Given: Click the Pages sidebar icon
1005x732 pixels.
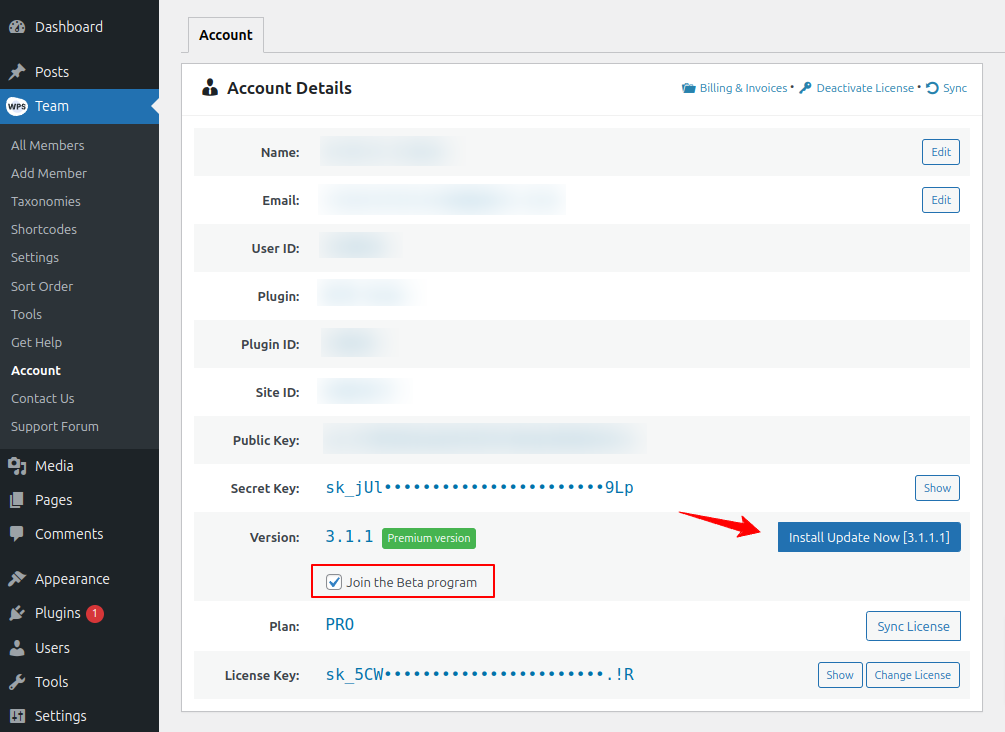Looking at the screenshot, I should pyautogui.click(x=17, y=499).
